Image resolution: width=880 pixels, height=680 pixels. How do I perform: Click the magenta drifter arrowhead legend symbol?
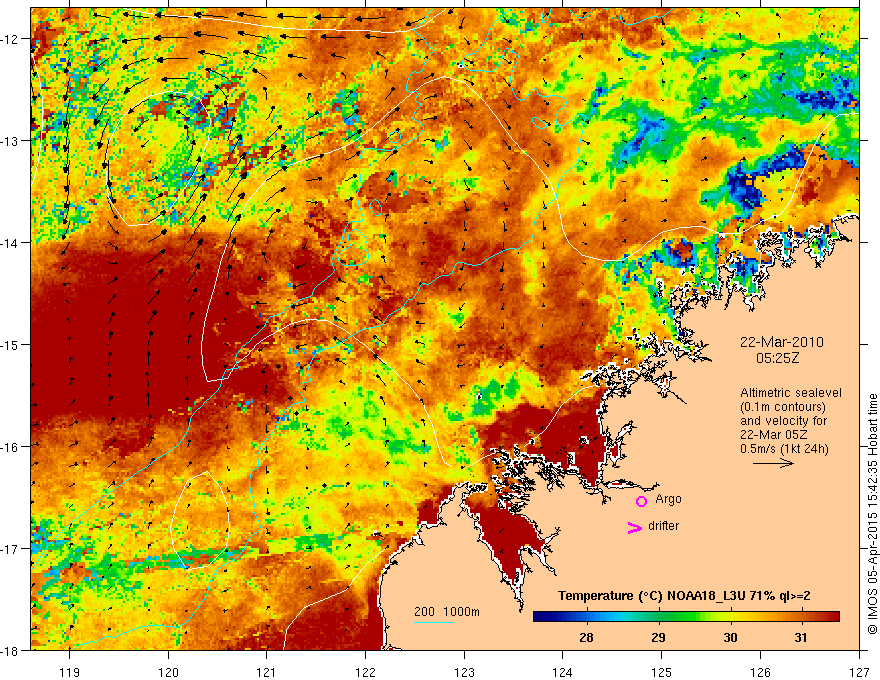(x=635, y=527)
